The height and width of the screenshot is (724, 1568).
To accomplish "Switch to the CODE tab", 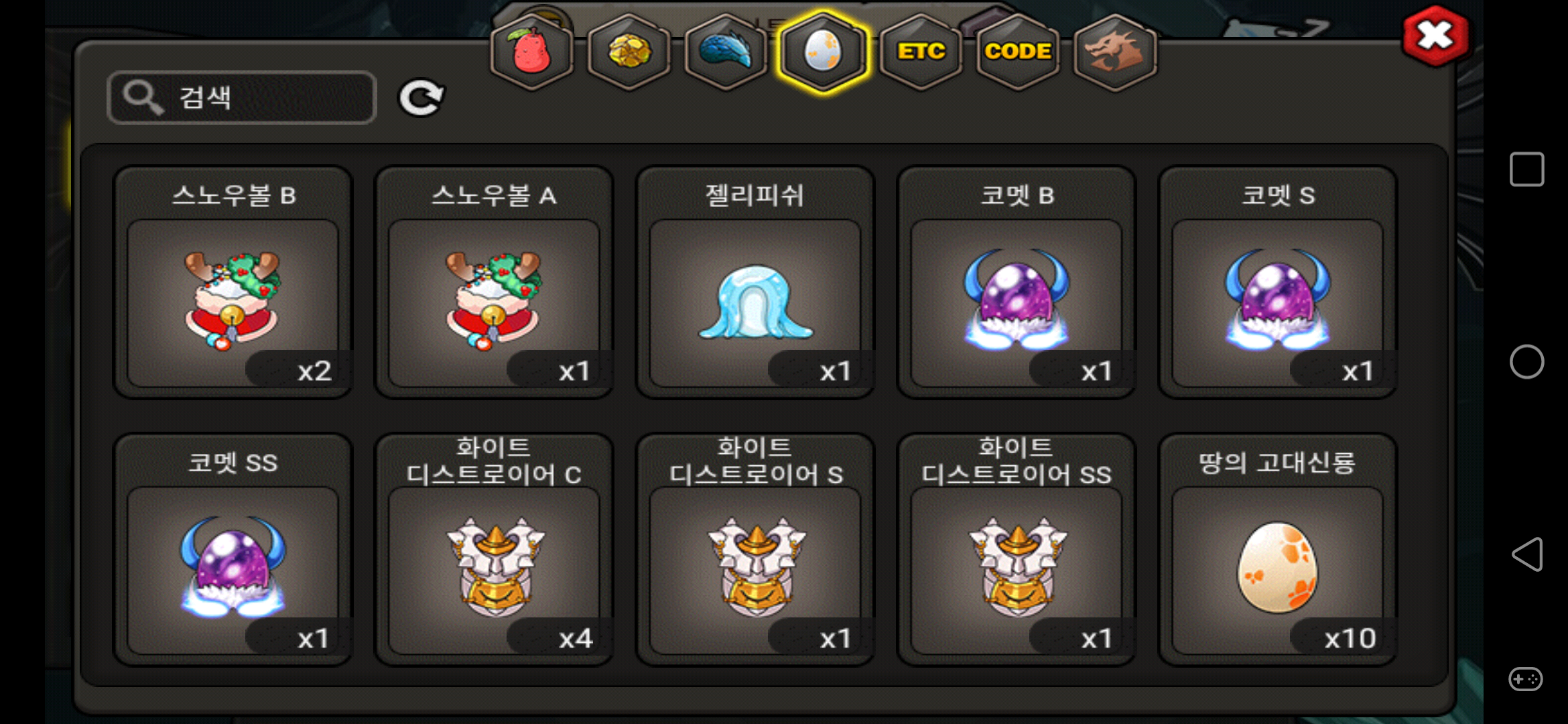I will click(1018, 51).
